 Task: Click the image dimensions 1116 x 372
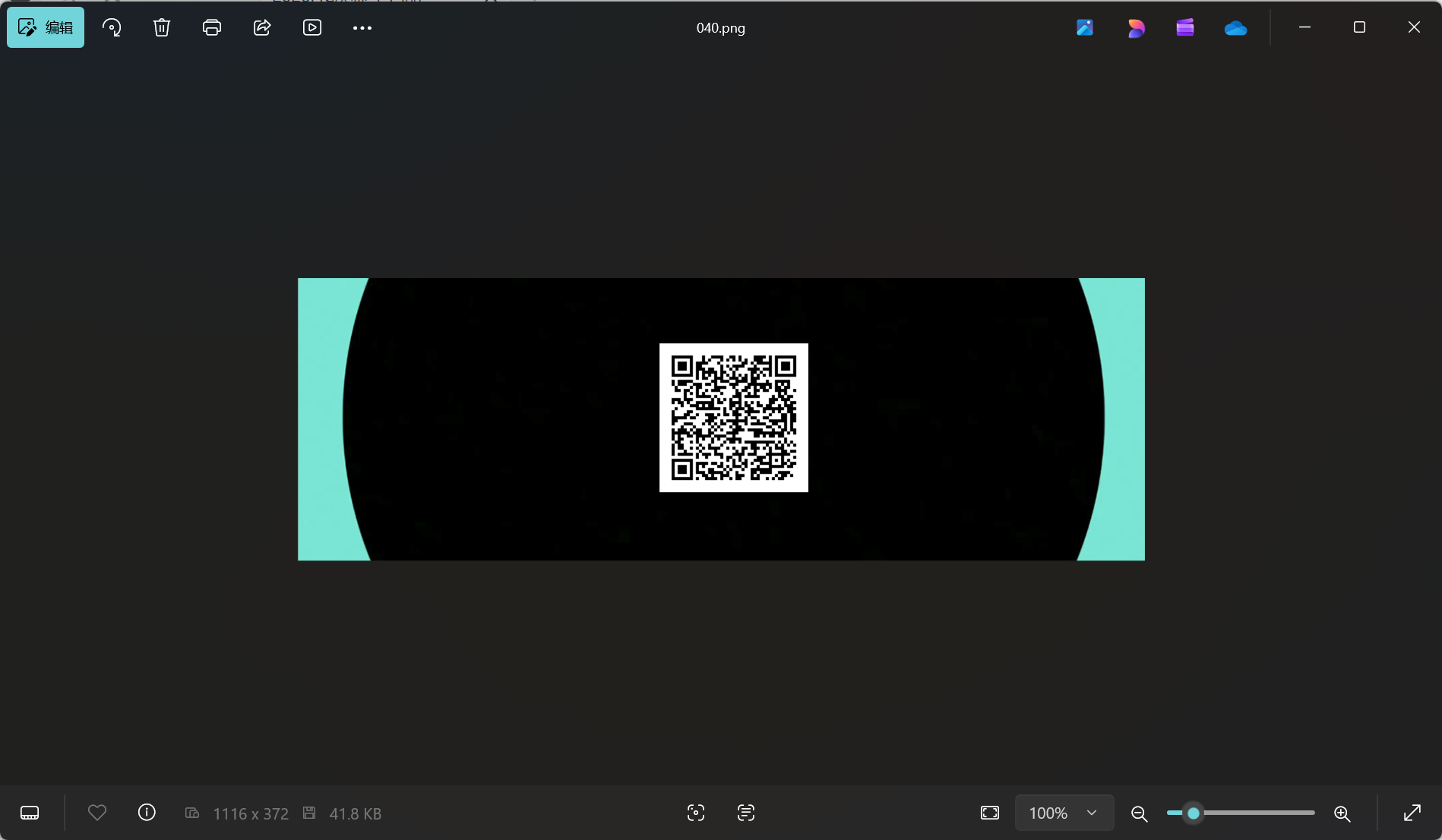[x=251, y=813]
